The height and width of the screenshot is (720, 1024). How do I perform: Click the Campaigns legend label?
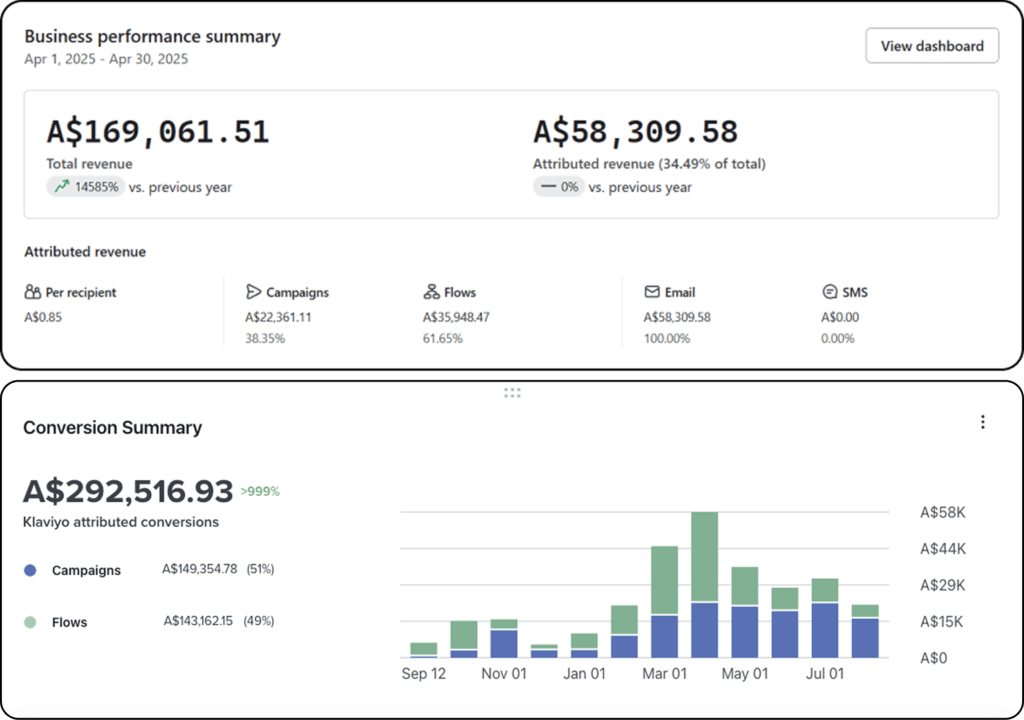pyautogui.click(x=86, y=570)
